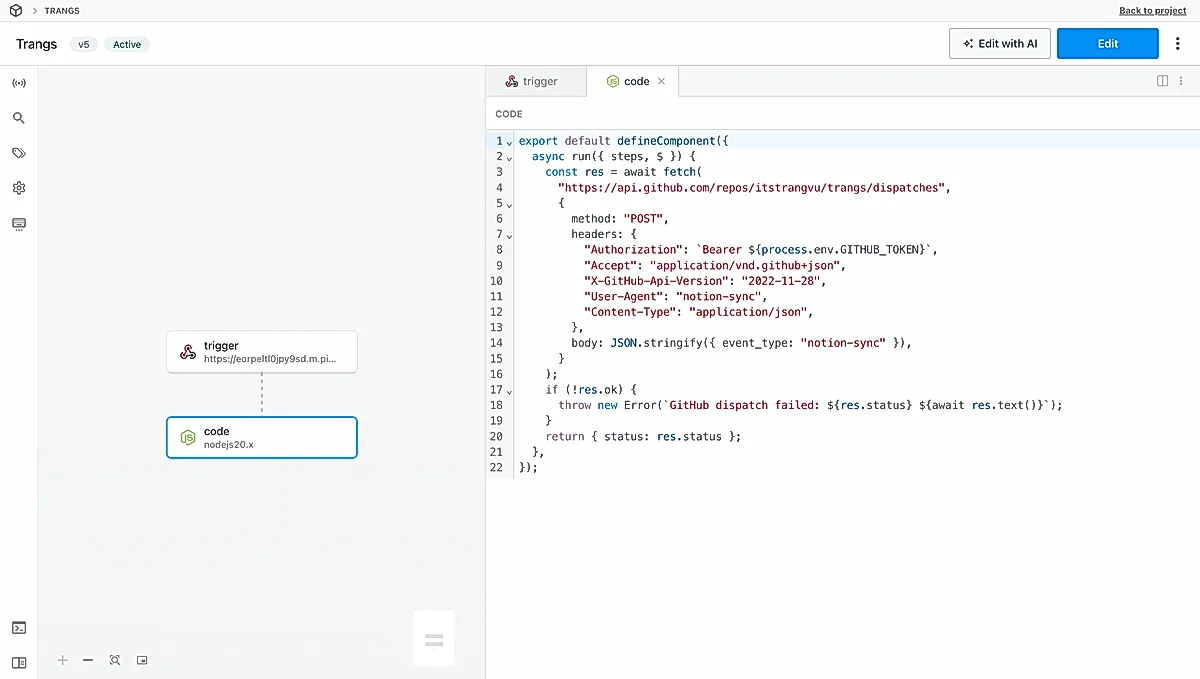Fit workflow to view with magnifier frame icon
The height and width of the screenshot is (679, 1200).
pyautogui.click(x=115, y=660)
